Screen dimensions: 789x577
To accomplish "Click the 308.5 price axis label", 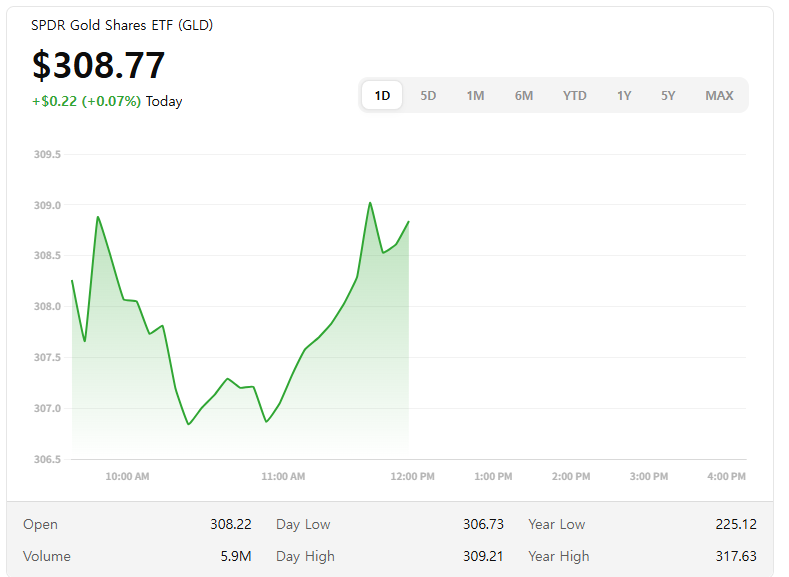I will pos(47,256).
